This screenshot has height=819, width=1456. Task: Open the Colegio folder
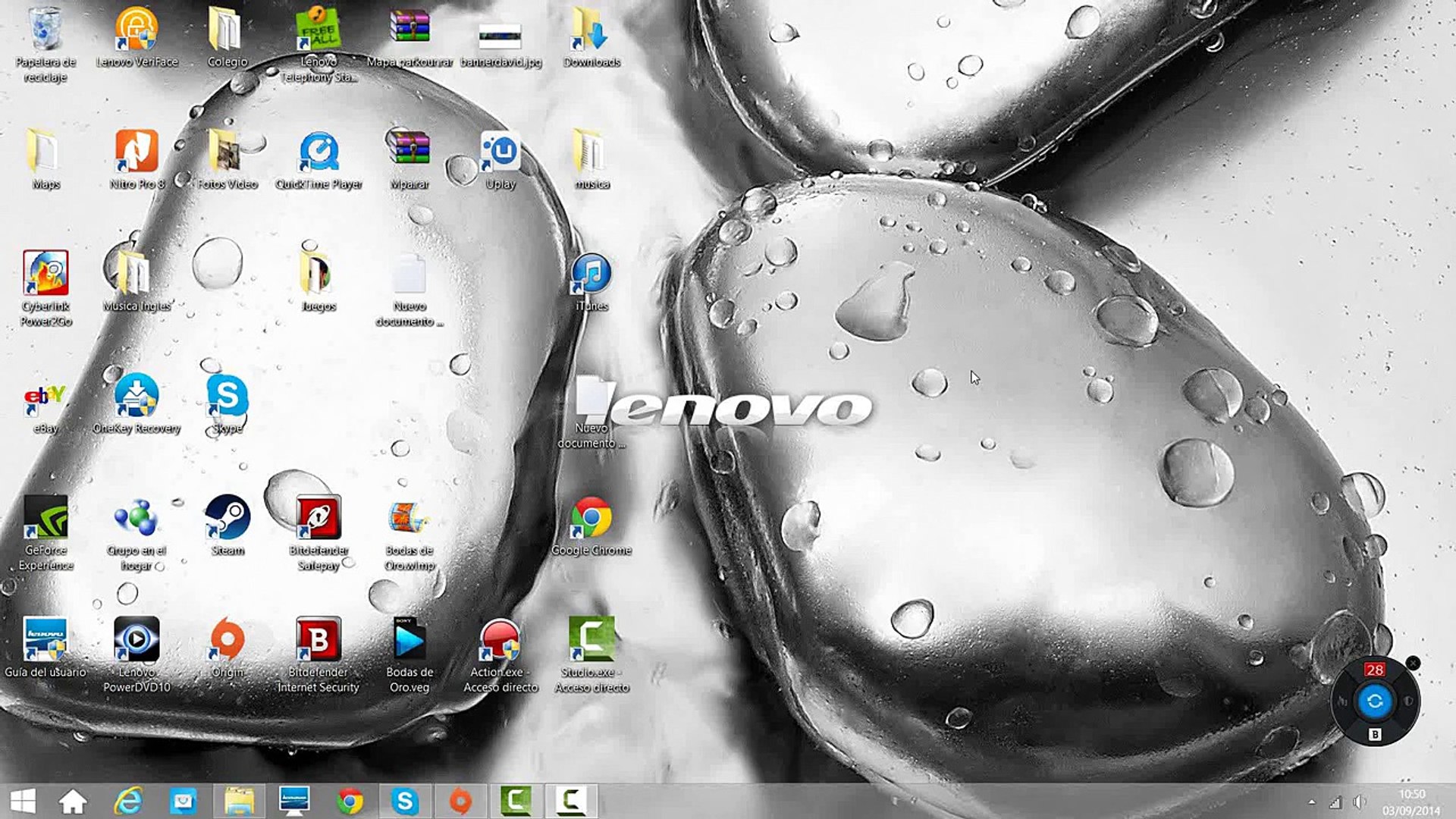click(x=227, y=30)
